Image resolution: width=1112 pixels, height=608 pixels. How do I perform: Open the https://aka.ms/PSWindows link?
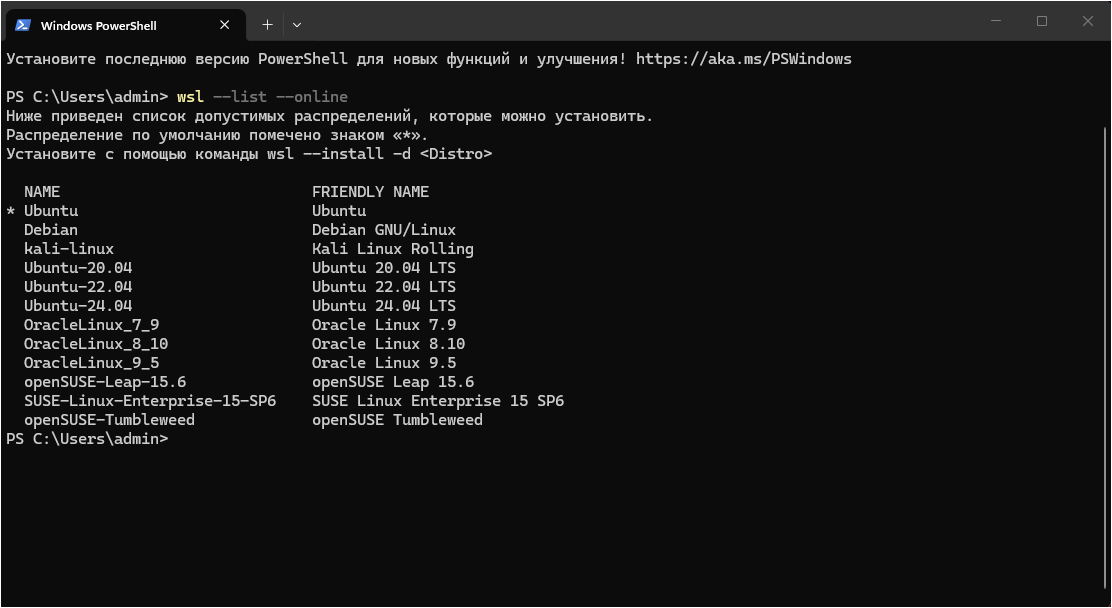coord(743,59)
